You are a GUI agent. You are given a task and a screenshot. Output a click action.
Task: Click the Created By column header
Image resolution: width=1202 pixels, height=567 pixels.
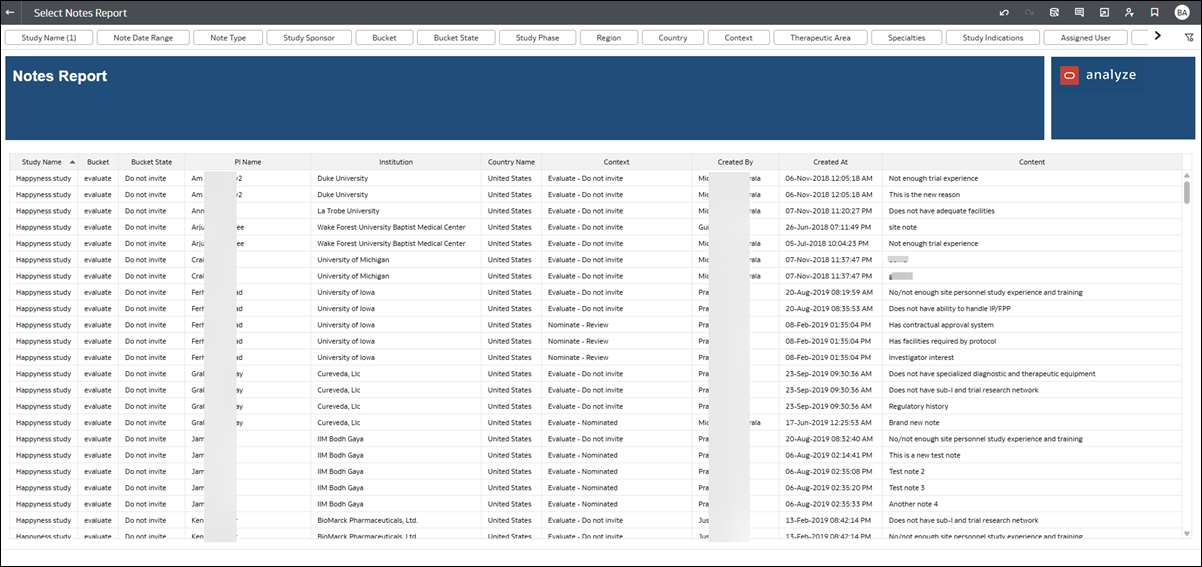point(735,162)
